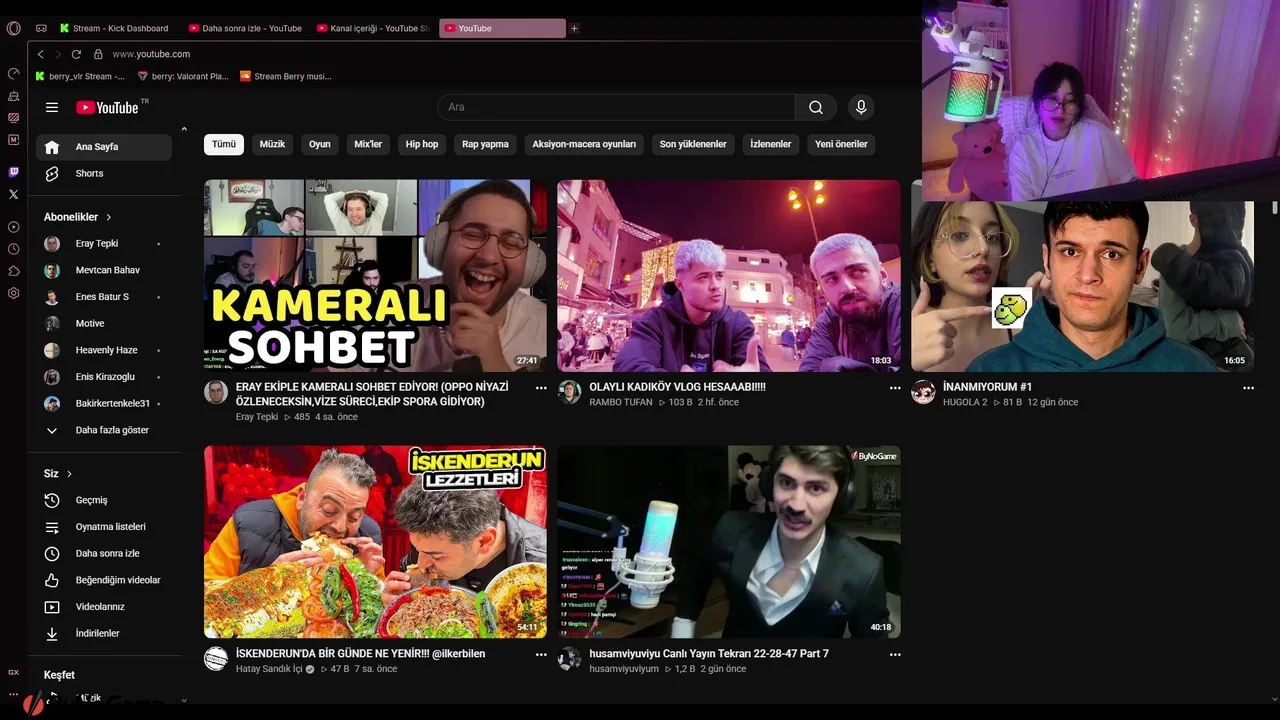The height and width of the screenshot is (720, 1280).
Task: Open Videolarınız in sidebar
Action: [x=104, y=607]
